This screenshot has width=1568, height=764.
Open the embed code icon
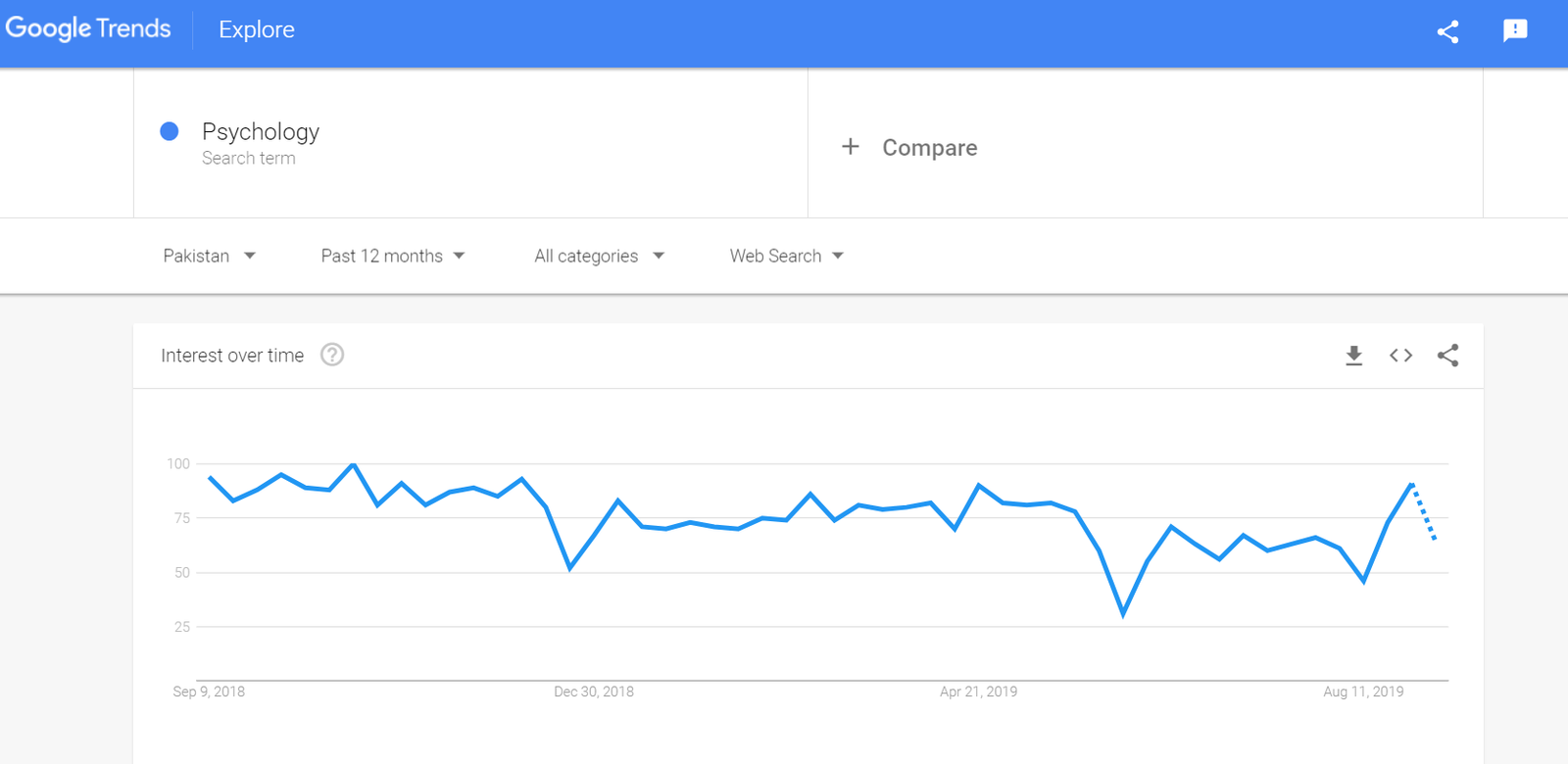pyautogui.click(x=1400, y=356)
